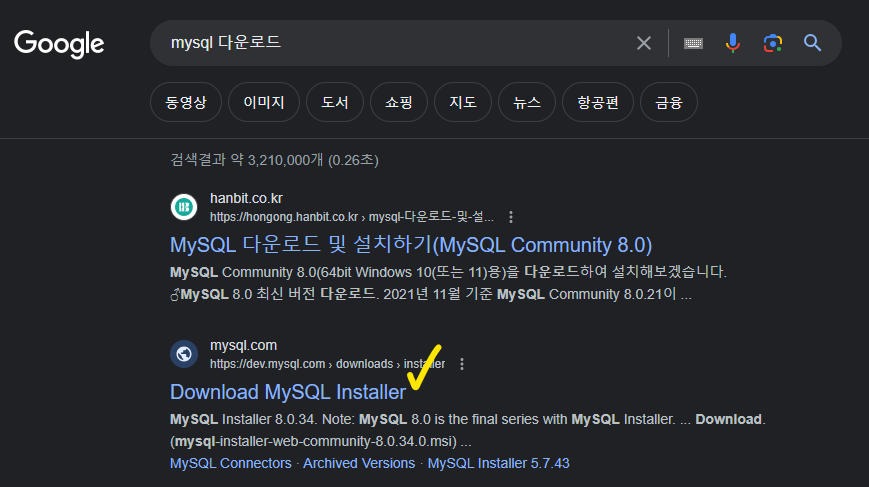
Task: Select the 도서 filter tab
Action: click(335, 102)
